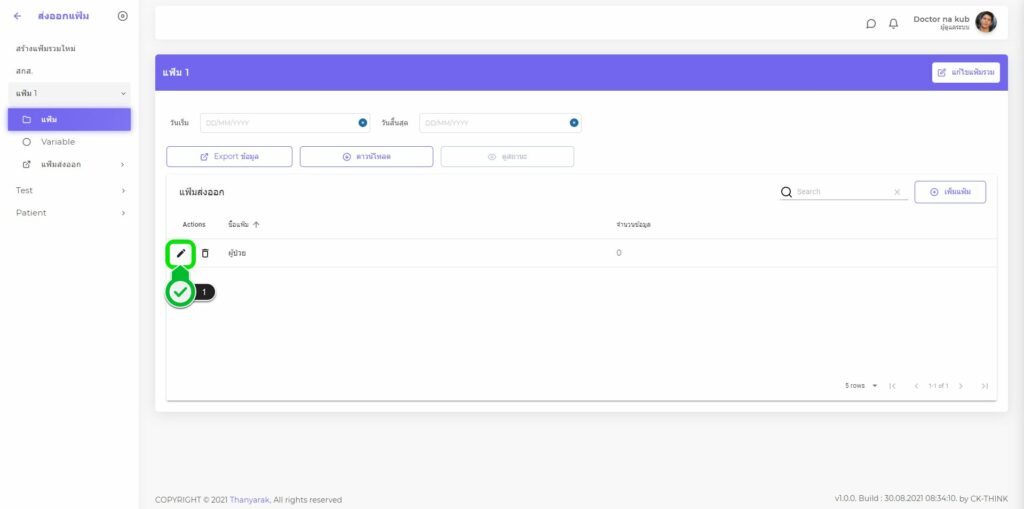Open the start date calendar picker icon
Screen dimensions: 1024x509
coord(363,123)
